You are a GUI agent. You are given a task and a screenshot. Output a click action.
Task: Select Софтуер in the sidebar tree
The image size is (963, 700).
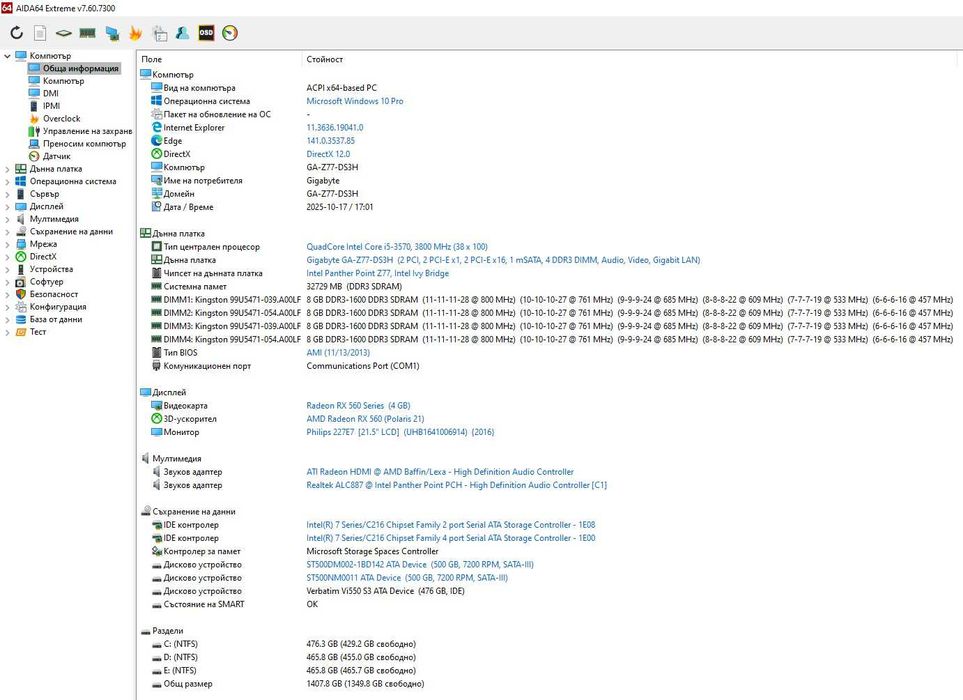(x=47, y=282)
